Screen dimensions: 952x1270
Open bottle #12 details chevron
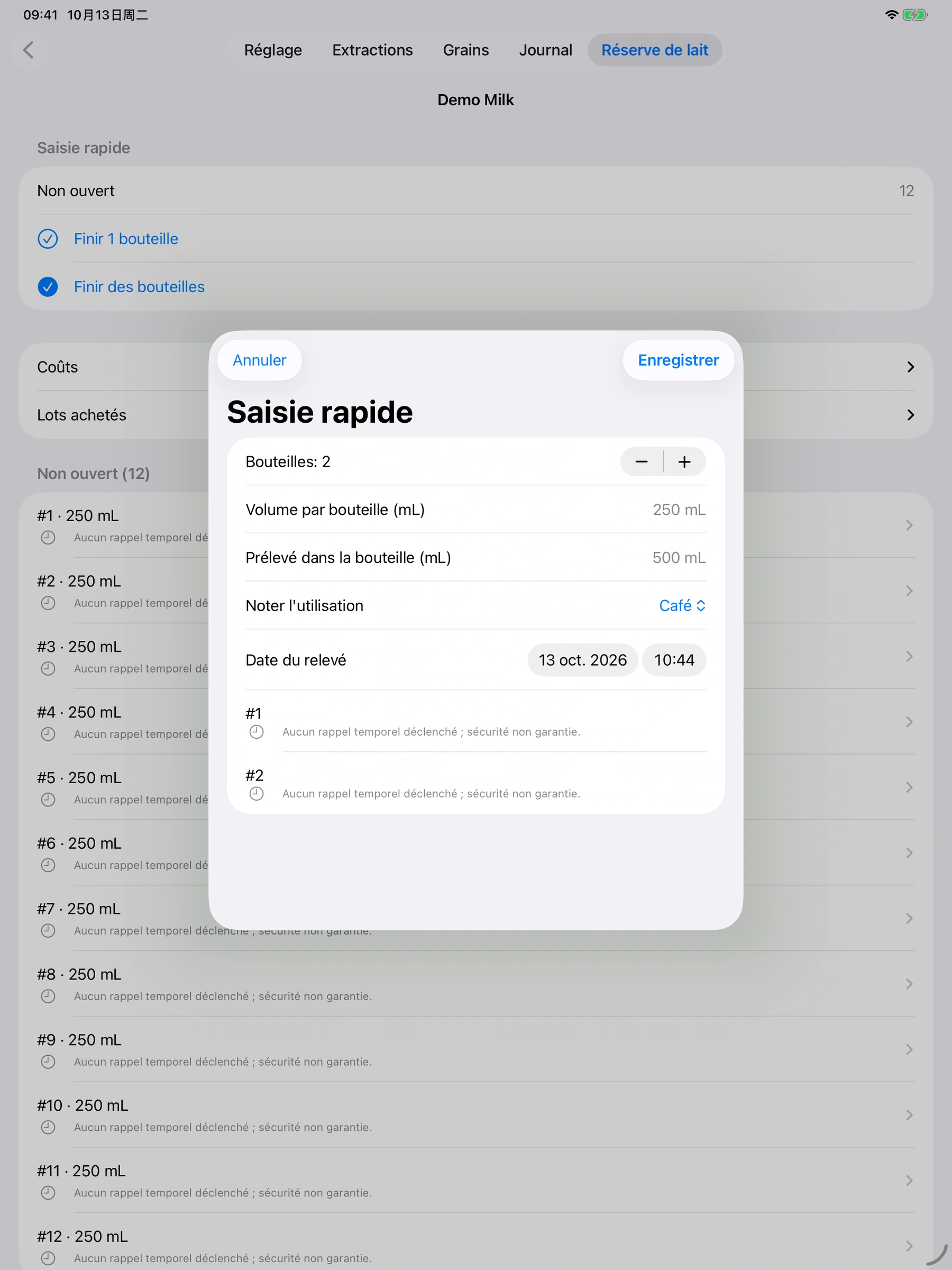tap(909, 1246)
